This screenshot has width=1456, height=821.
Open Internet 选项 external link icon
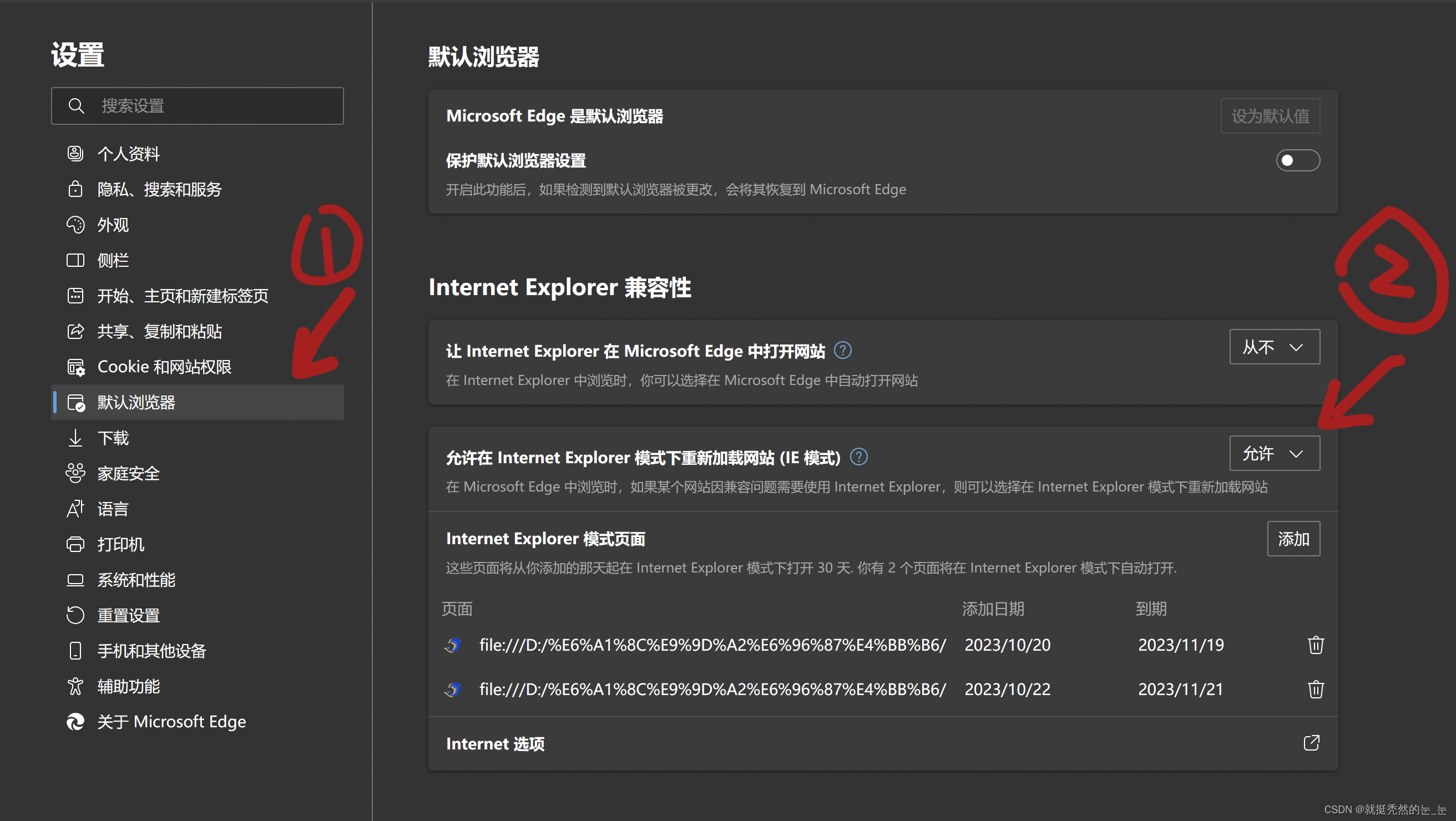point(1311,743)
